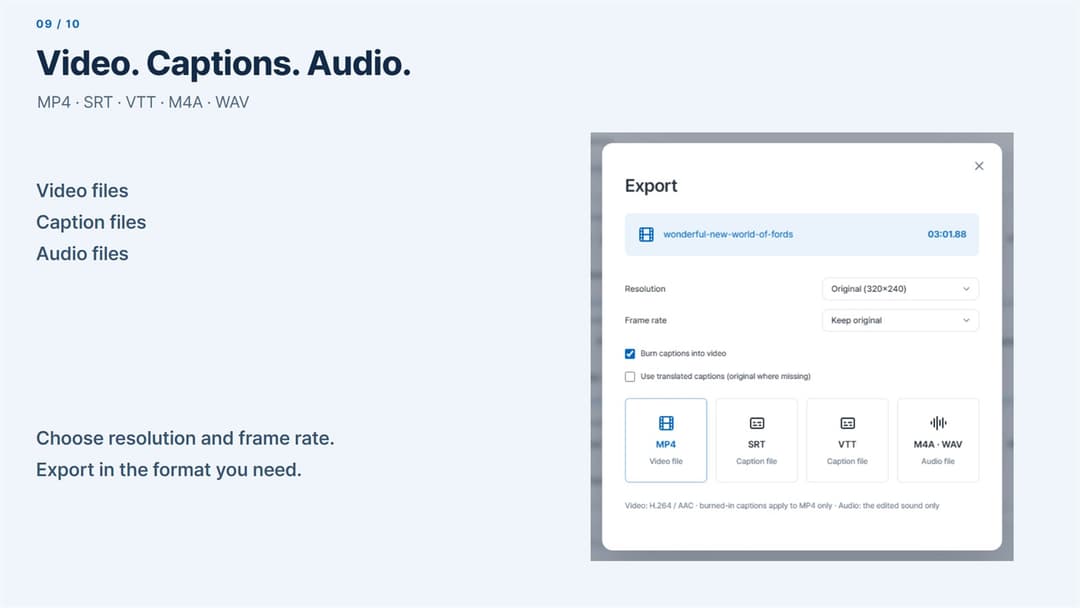The image size is (1080, 608).
Task: Click the 'Caption file' text under VTT
Action: point(847,461)
